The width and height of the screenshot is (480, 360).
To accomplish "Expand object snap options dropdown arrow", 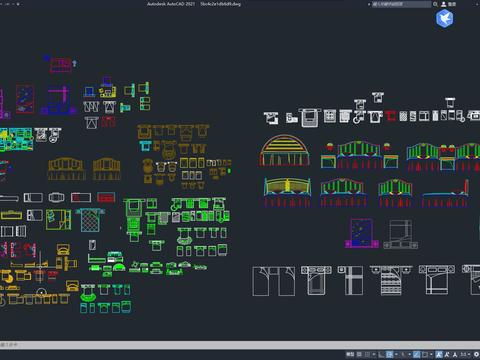I will 431,354.
